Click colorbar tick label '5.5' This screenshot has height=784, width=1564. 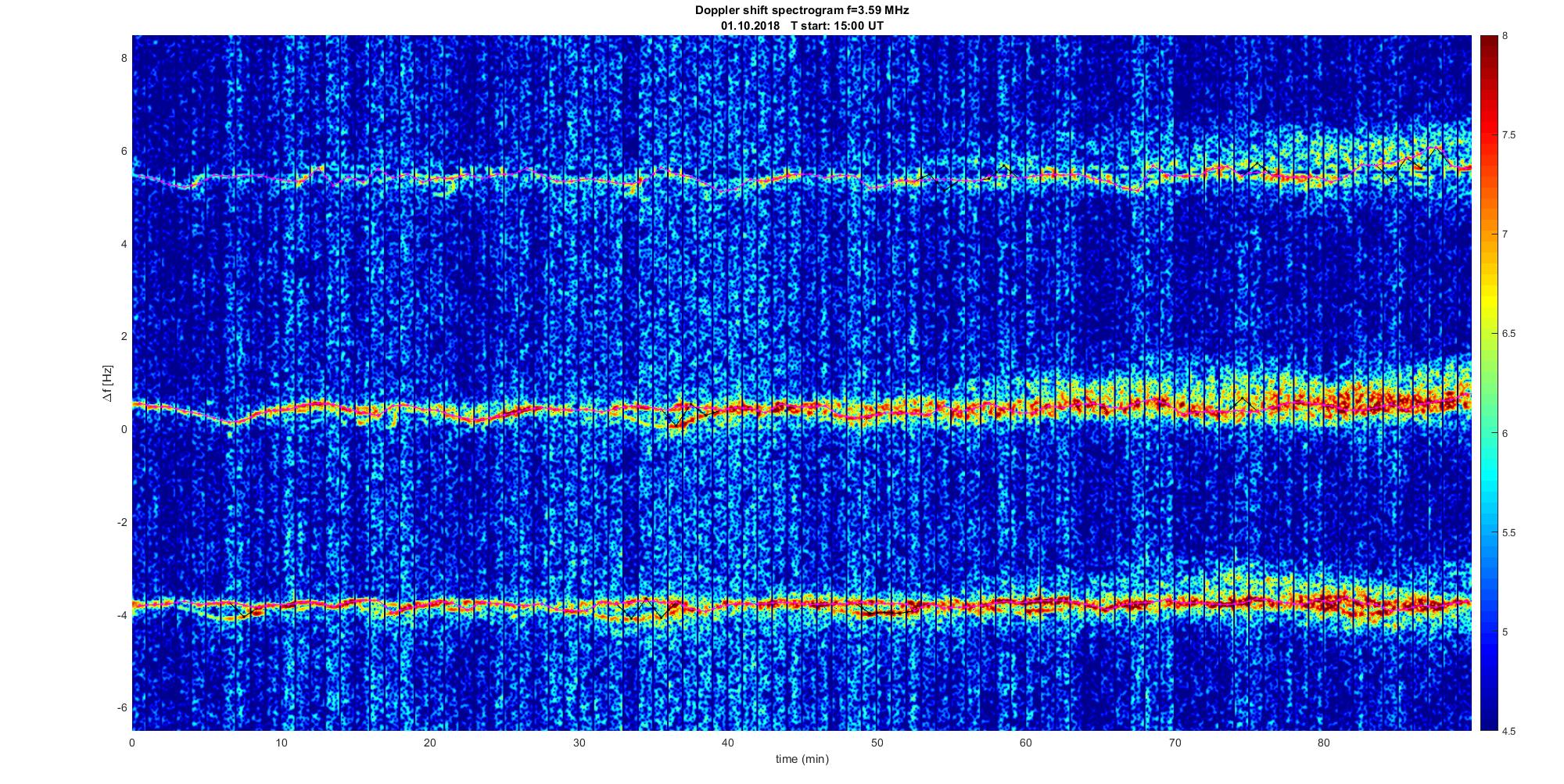(x=1508, y=533)
